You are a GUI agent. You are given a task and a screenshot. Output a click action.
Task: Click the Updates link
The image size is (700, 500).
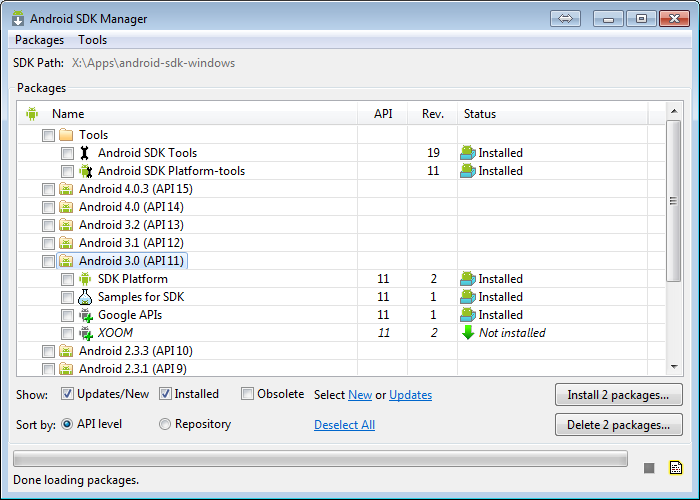410,395
